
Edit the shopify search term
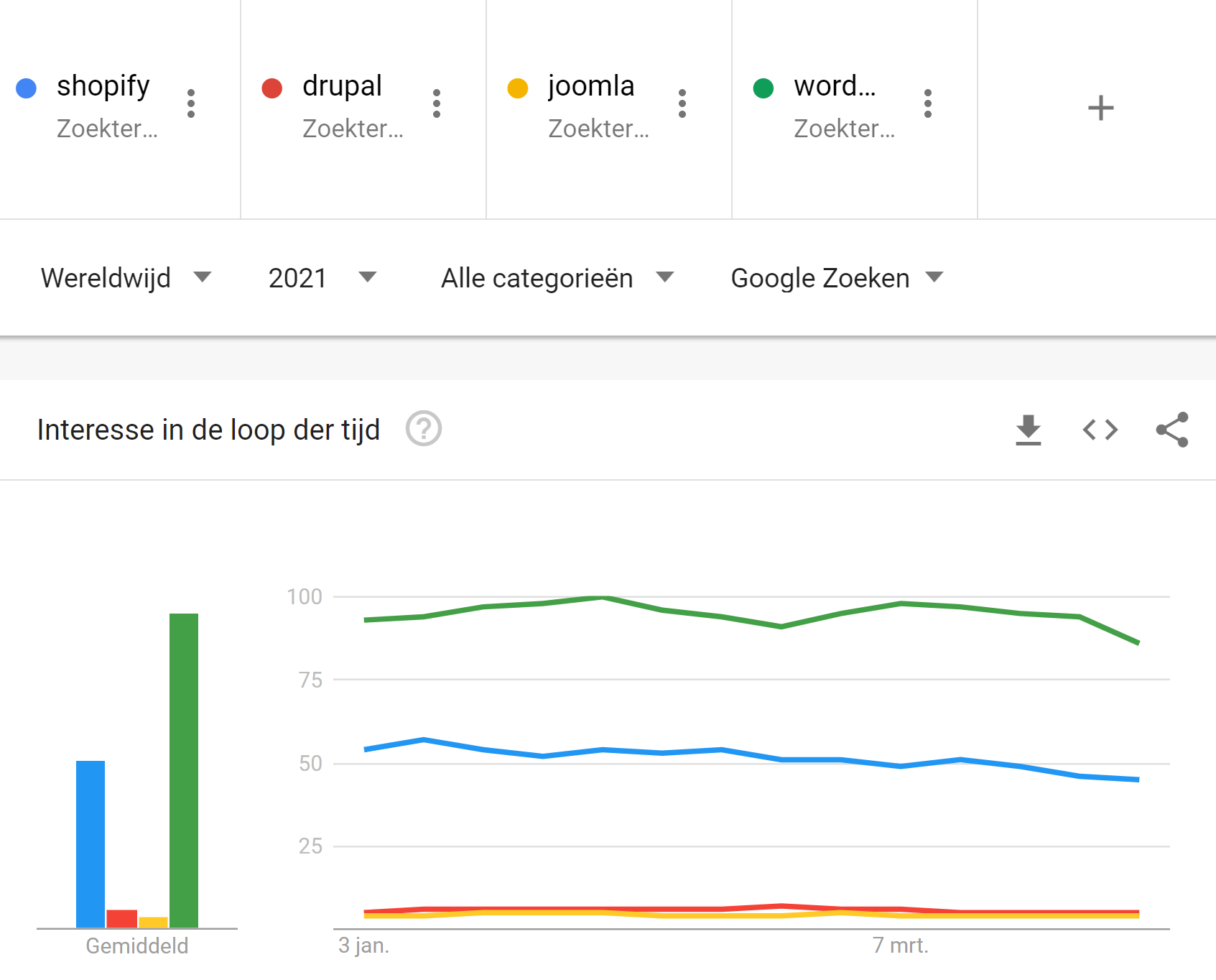[x=103, y=86]
